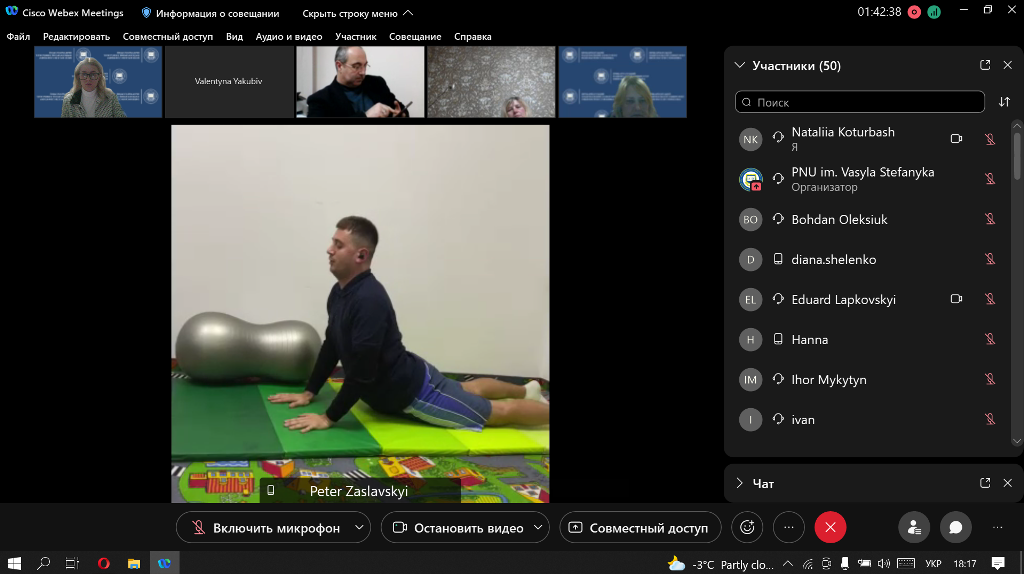Click the Поиск participant search field
This screenshot has height=574, width=1024.
coord(860,102)
